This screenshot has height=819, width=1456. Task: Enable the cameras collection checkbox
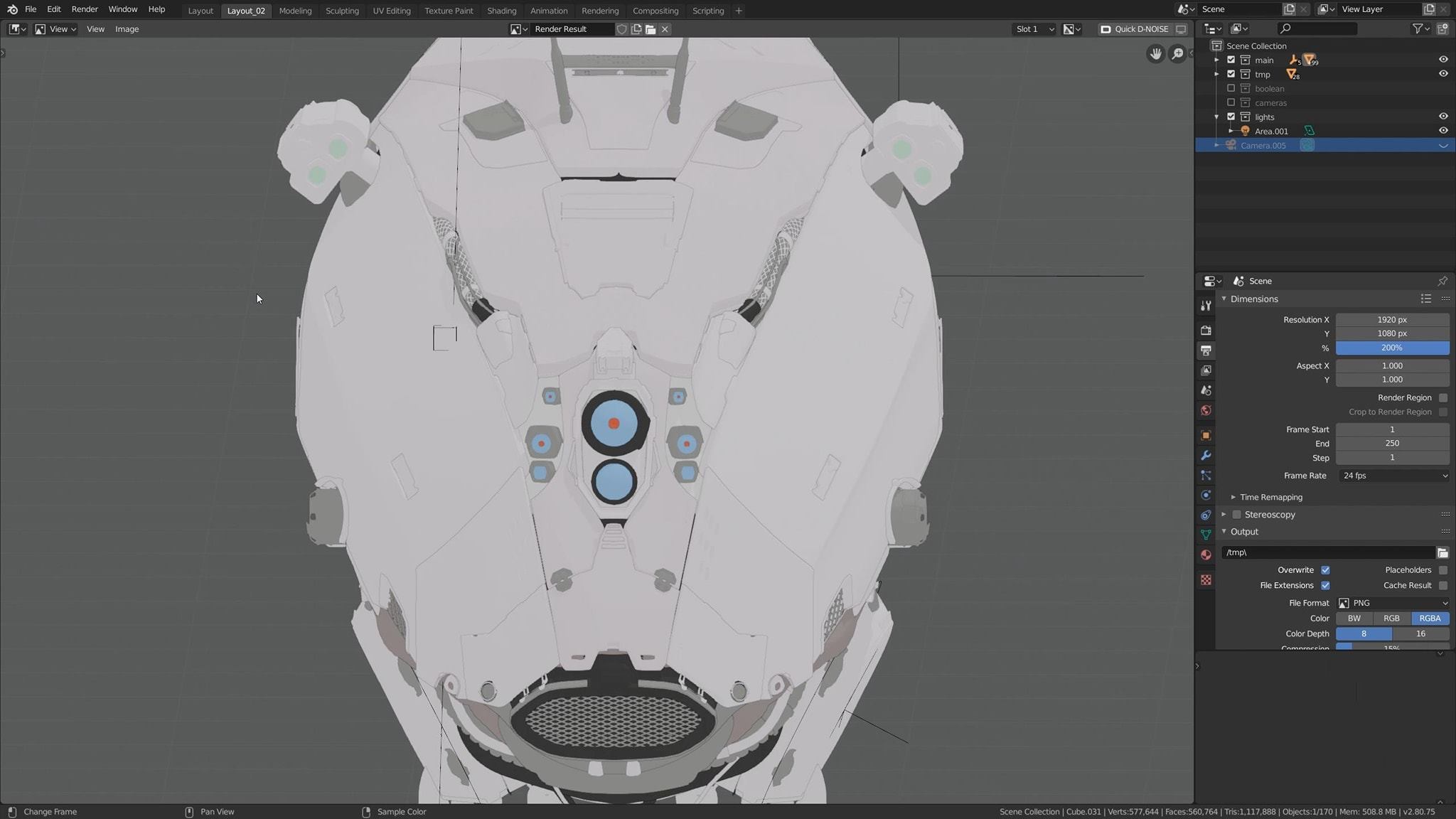(x=1231, y=102)
